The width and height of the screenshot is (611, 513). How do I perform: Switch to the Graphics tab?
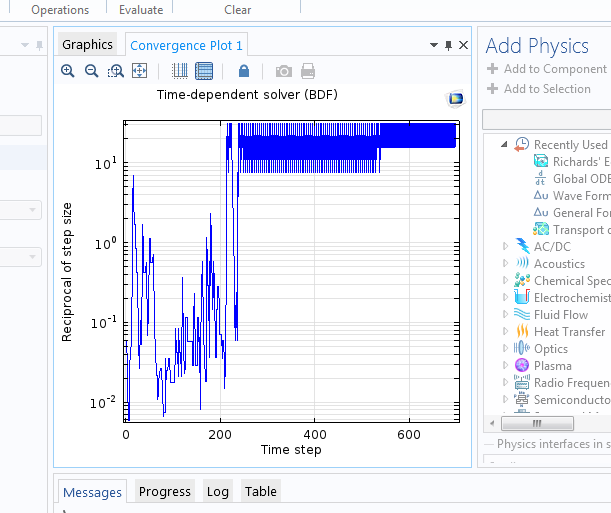click(87, 44)
